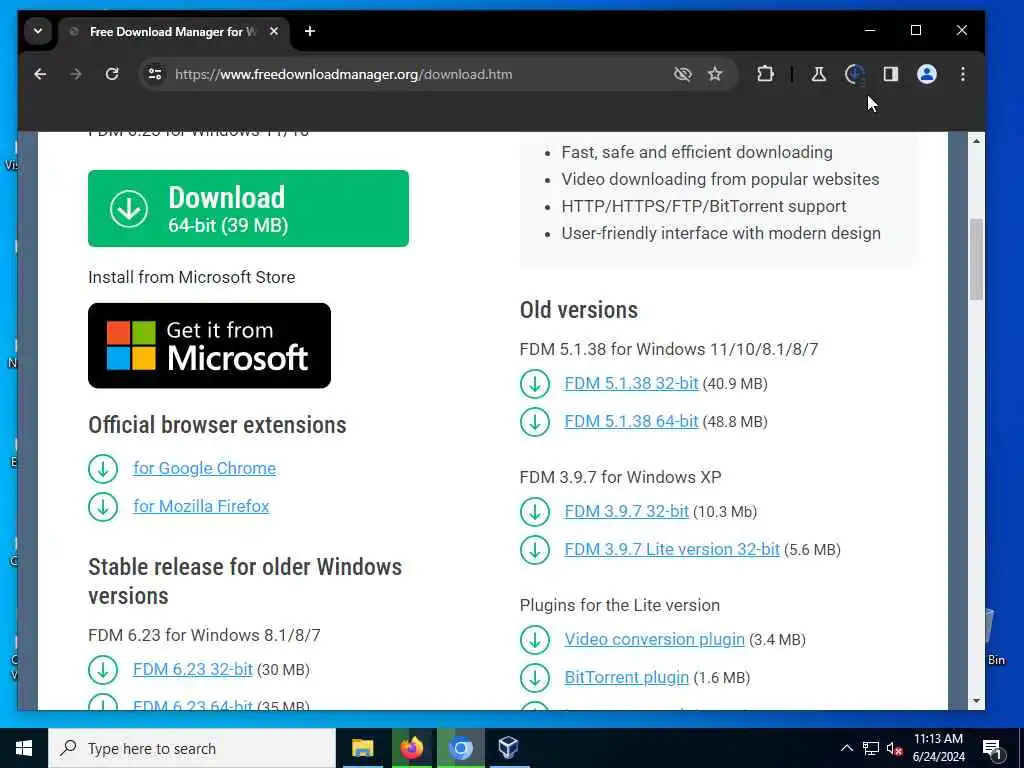The height and width of the screenshot is (768, 1024).
Task: Open the Chrome Labs flask icon
Action: 818,74
